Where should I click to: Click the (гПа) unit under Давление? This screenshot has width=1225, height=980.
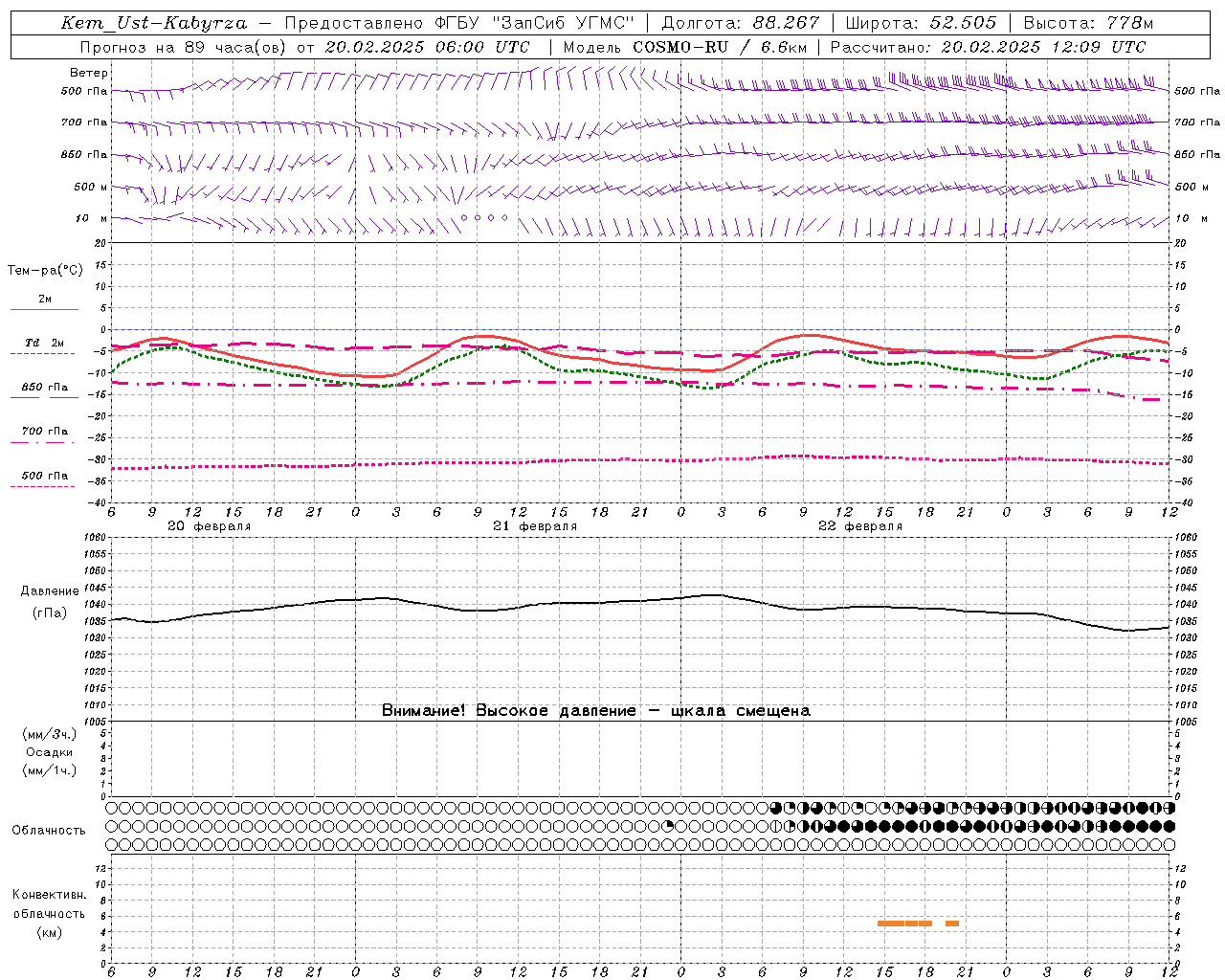point(50,613)
